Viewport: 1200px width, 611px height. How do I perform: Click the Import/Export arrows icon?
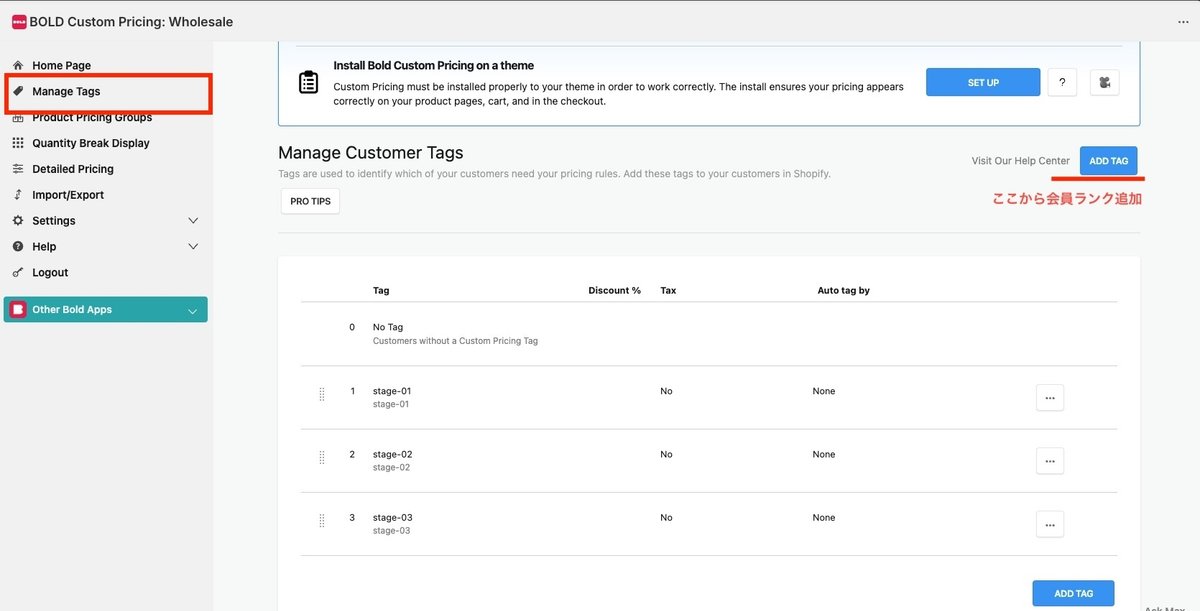(18, 195)
